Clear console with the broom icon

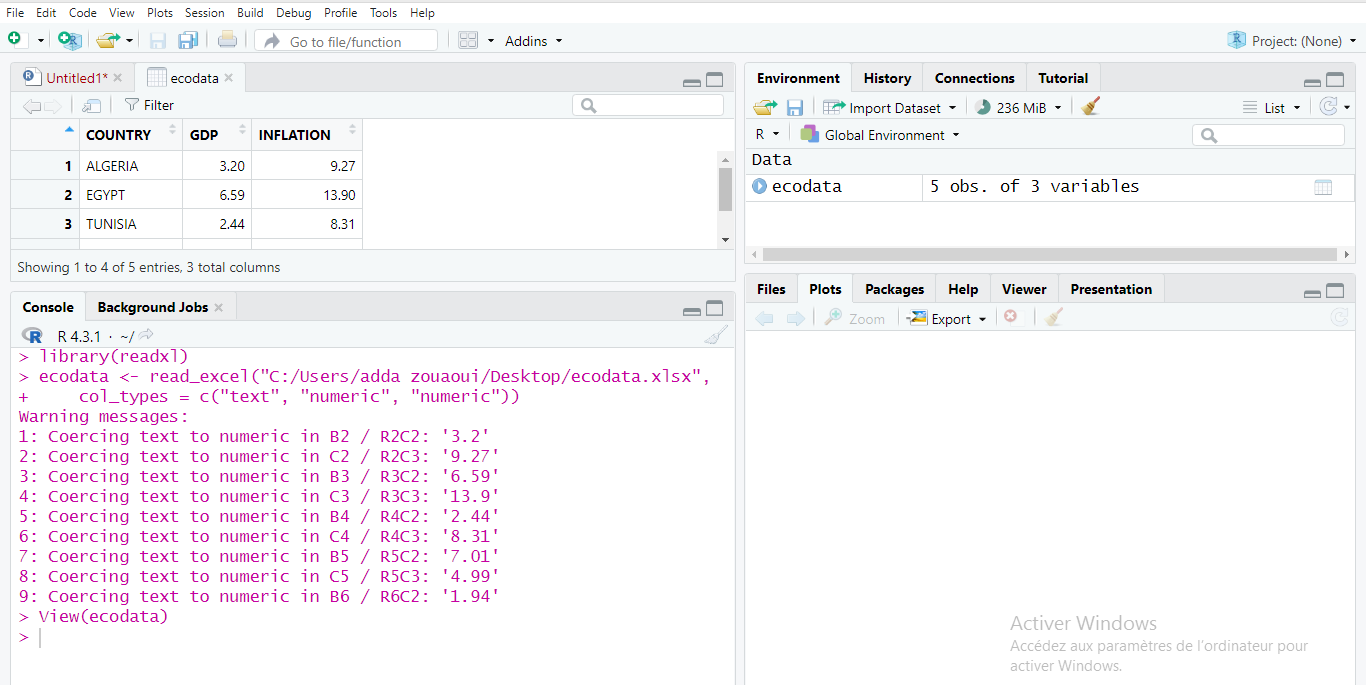tap(715, 336)
